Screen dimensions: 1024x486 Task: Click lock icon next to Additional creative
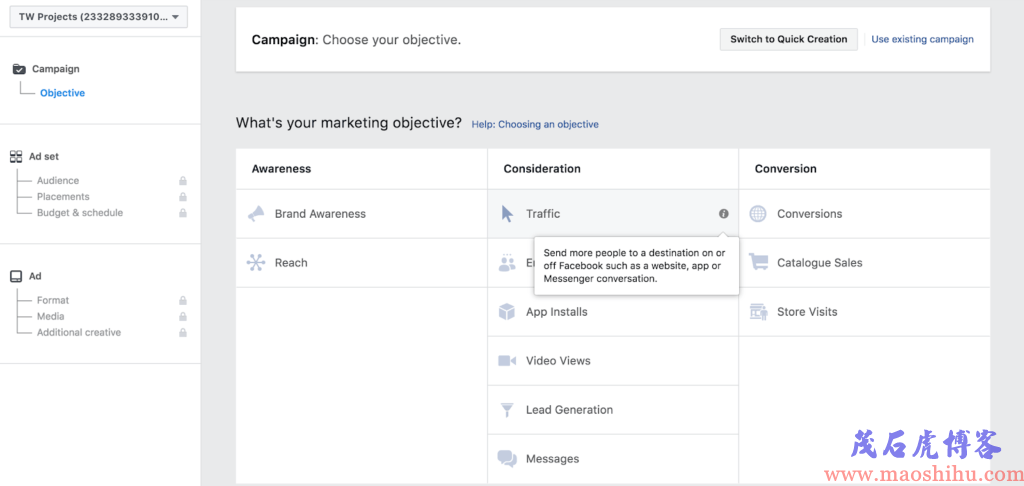[x=183, y=332]
